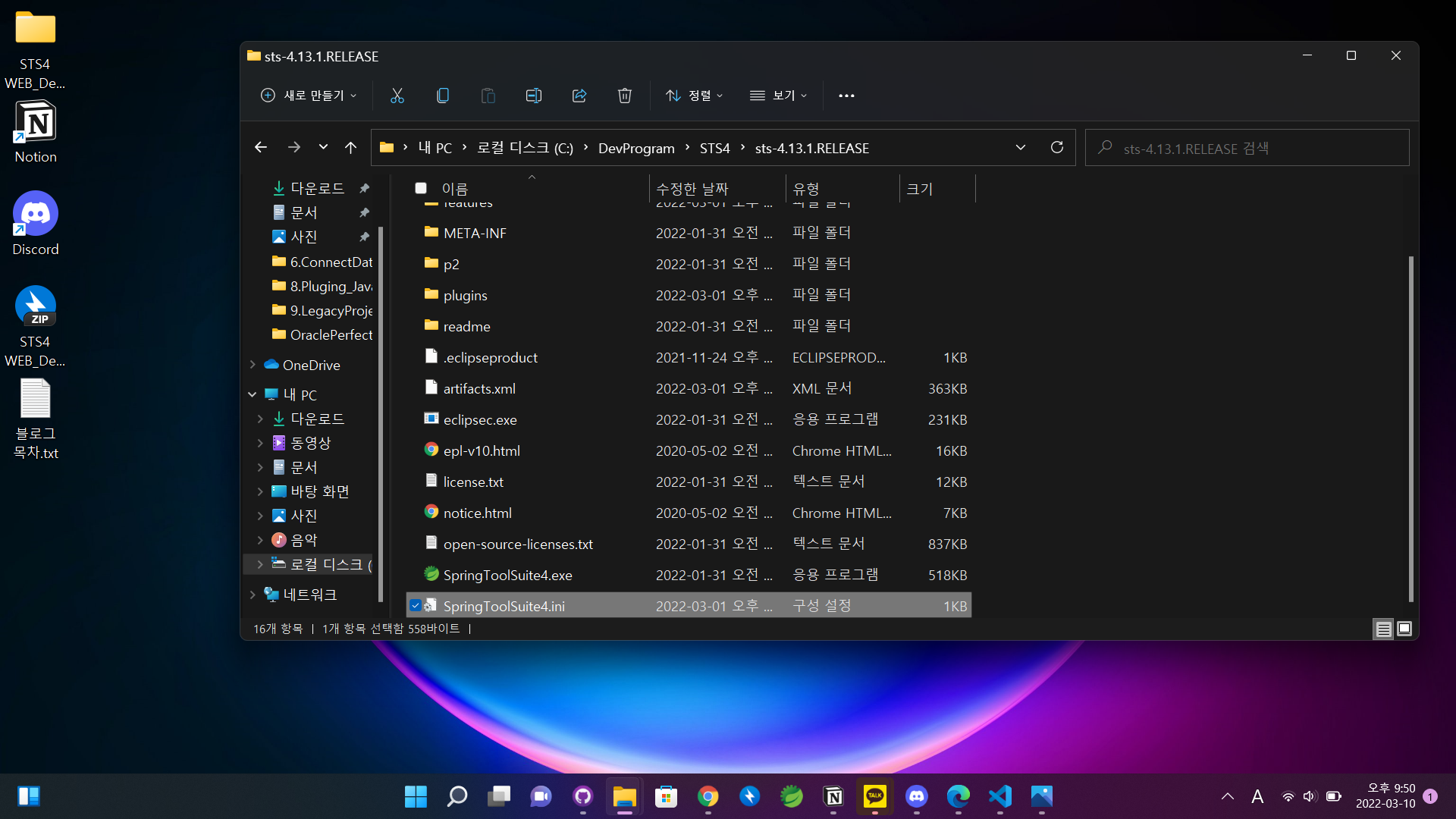Screen dimensions: 1456x819
Task: Open KakaoTalk from the taskbar
Action: pyautogui.click(x=875, y=796)
